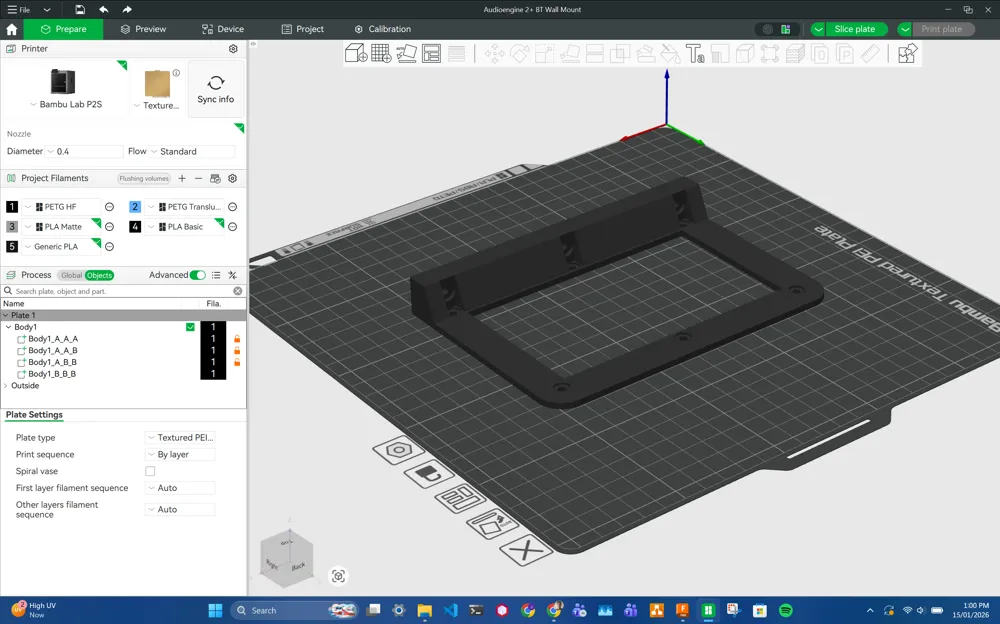Click the Auto orient toolbar icon
This screenshot has width=1000, height=624.
[406, 53]
